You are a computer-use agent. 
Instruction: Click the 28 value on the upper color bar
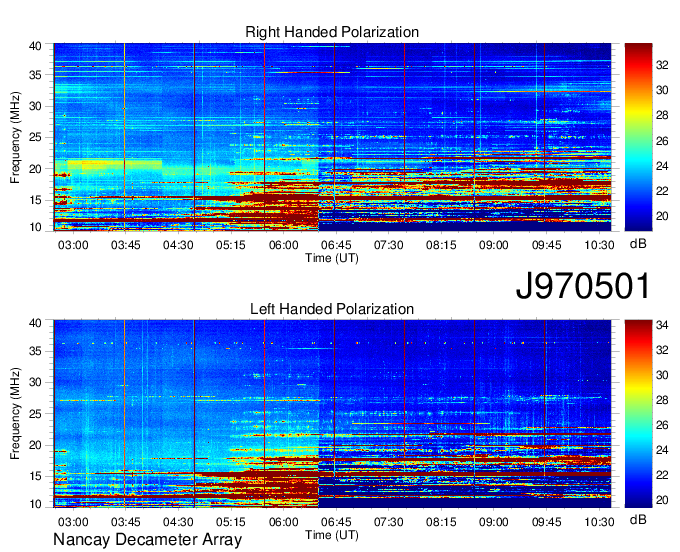pos(662,115)
